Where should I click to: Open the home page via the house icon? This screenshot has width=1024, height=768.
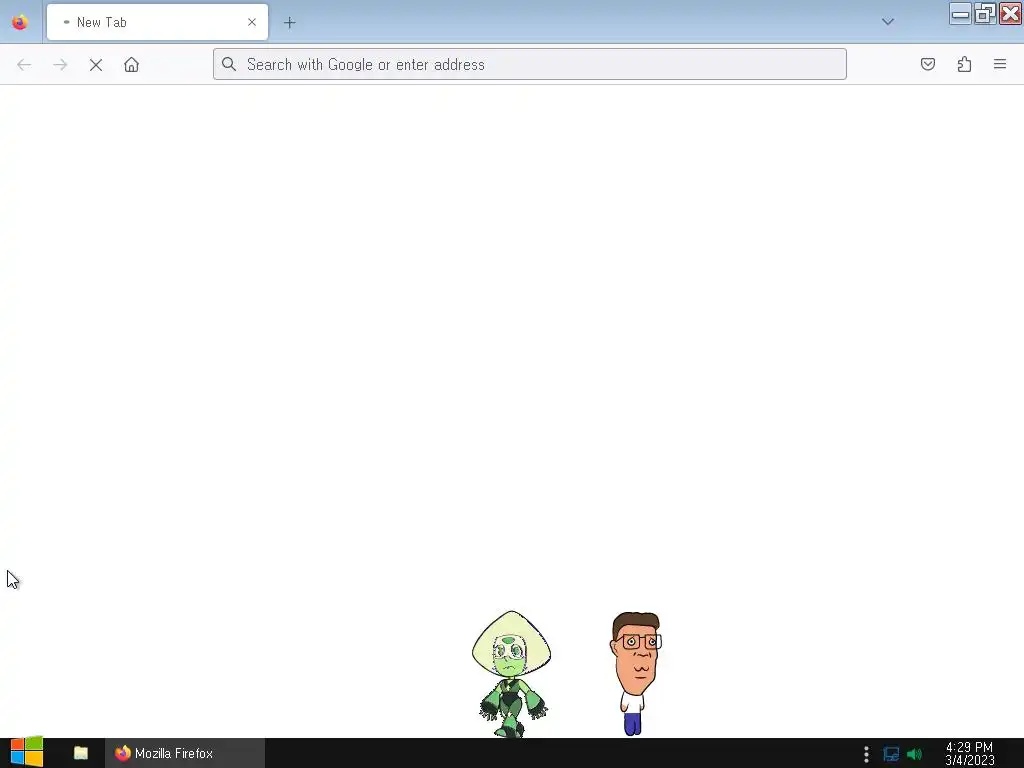point(131,65)
